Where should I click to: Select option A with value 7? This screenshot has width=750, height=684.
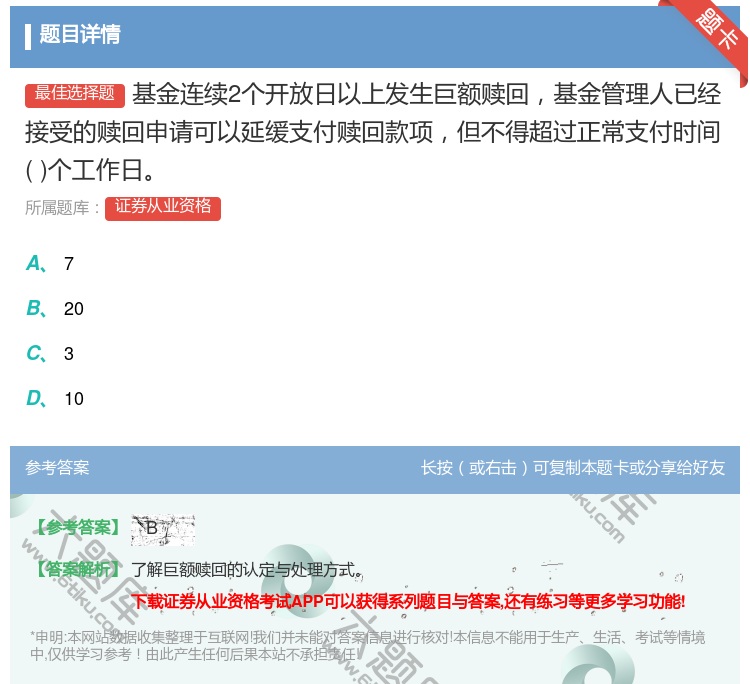(x=50, y=264)
